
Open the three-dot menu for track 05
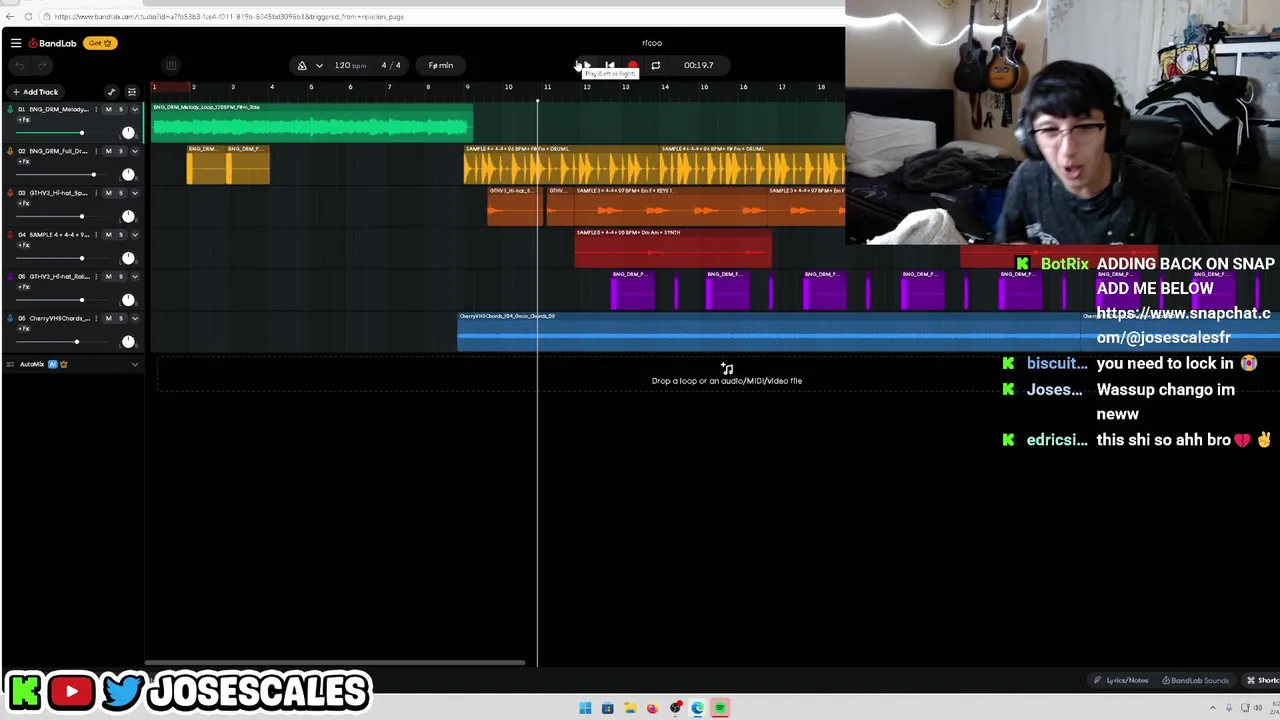pyautogui.click(x=97, y=277)
